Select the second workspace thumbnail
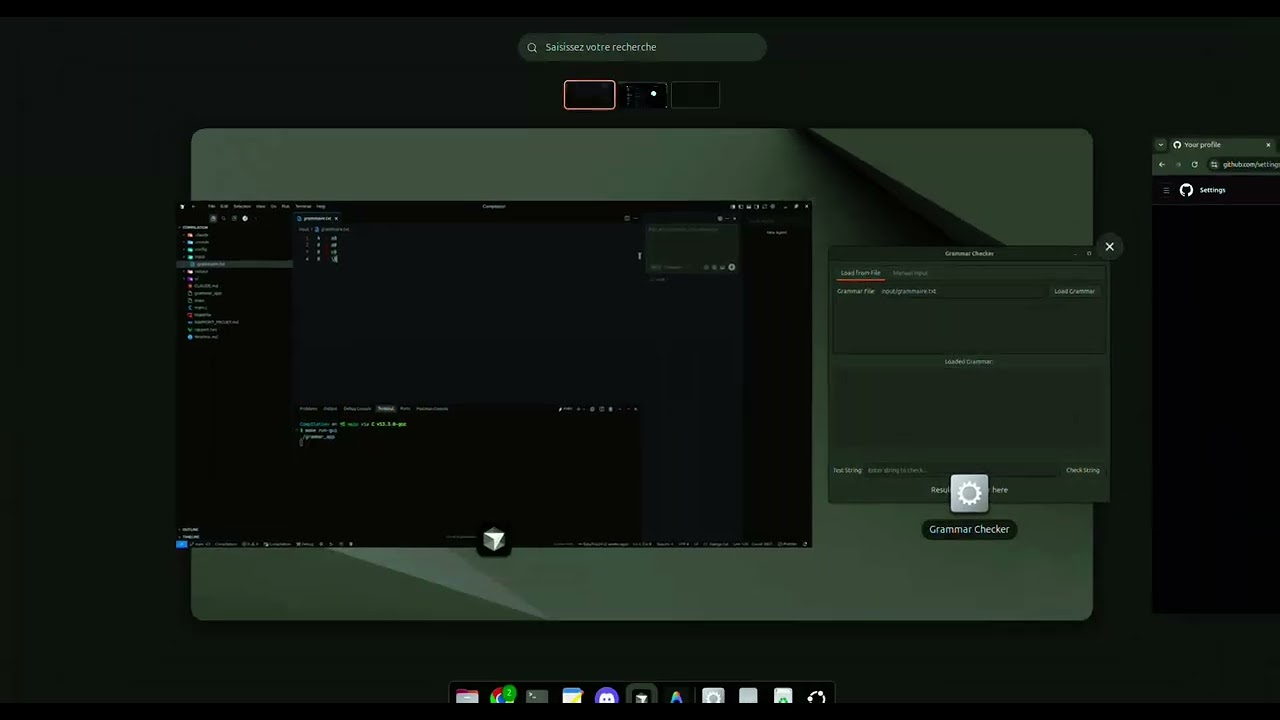Image resolution: width=1280 pixels, height=720 pixels. (x=643, y=95)
